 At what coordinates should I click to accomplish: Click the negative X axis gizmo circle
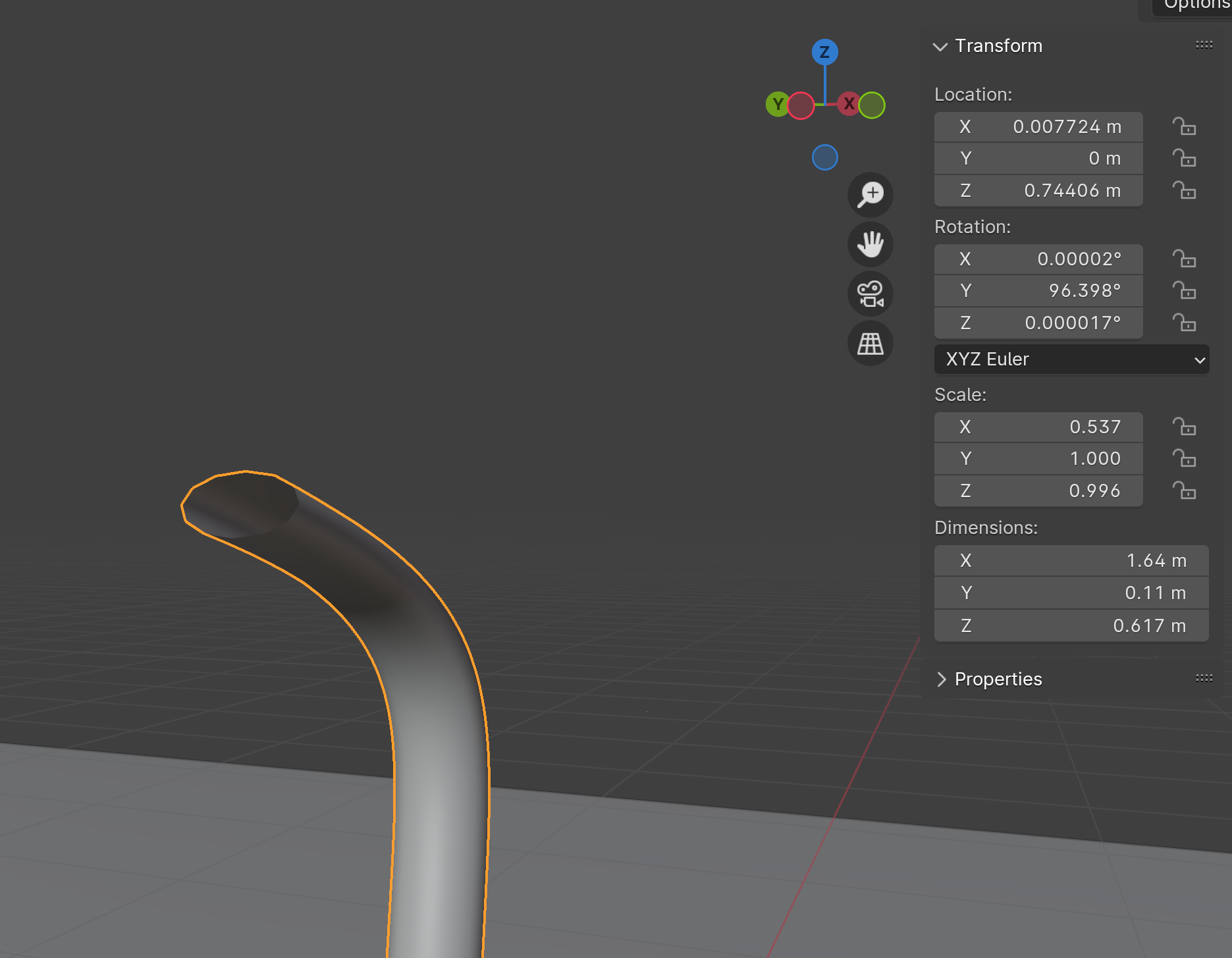tap(801, 106)
